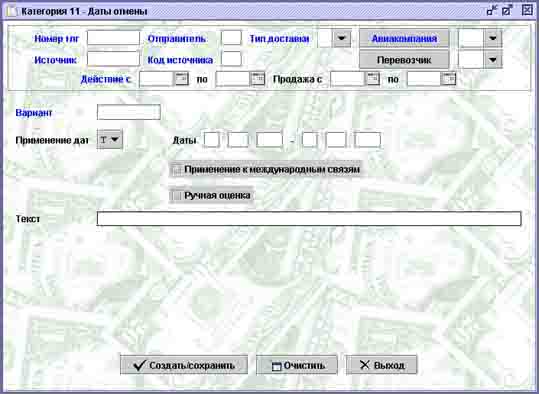Enable Применение к международным связям checkbox
Screen dimensions: 539x394
177,169
